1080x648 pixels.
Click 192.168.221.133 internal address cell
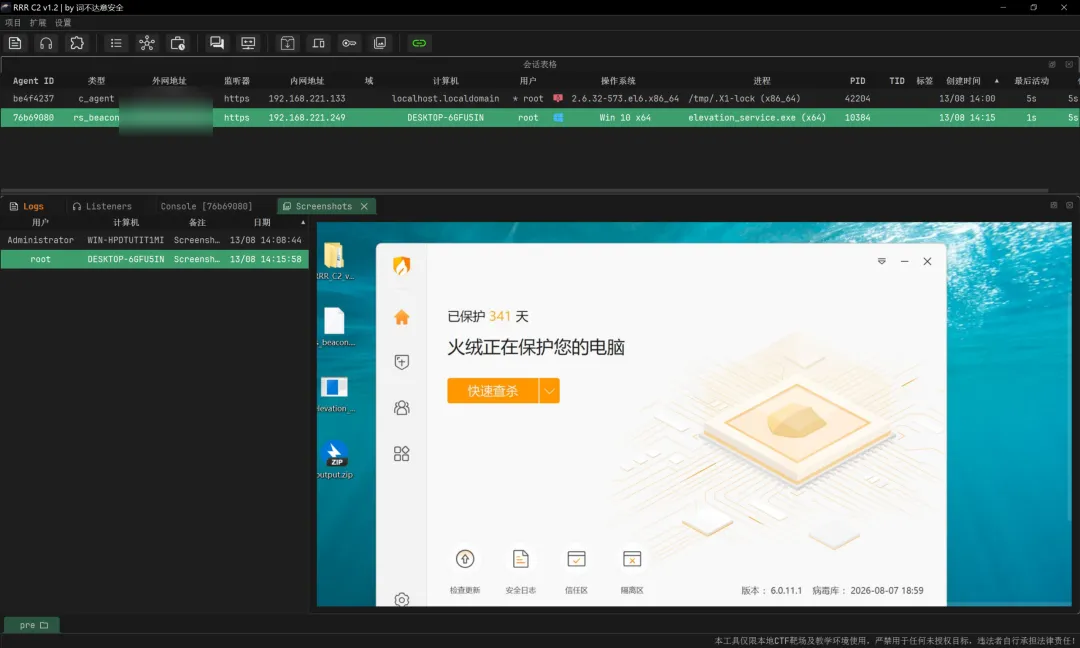pos(307,98)
